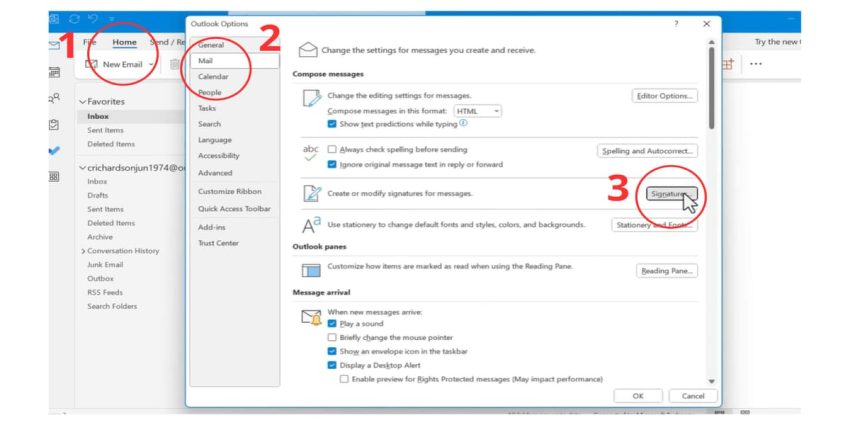Open the People view in Outlook sidebar
Viewport: 850px width, 425px height.
tap(54, 98)
